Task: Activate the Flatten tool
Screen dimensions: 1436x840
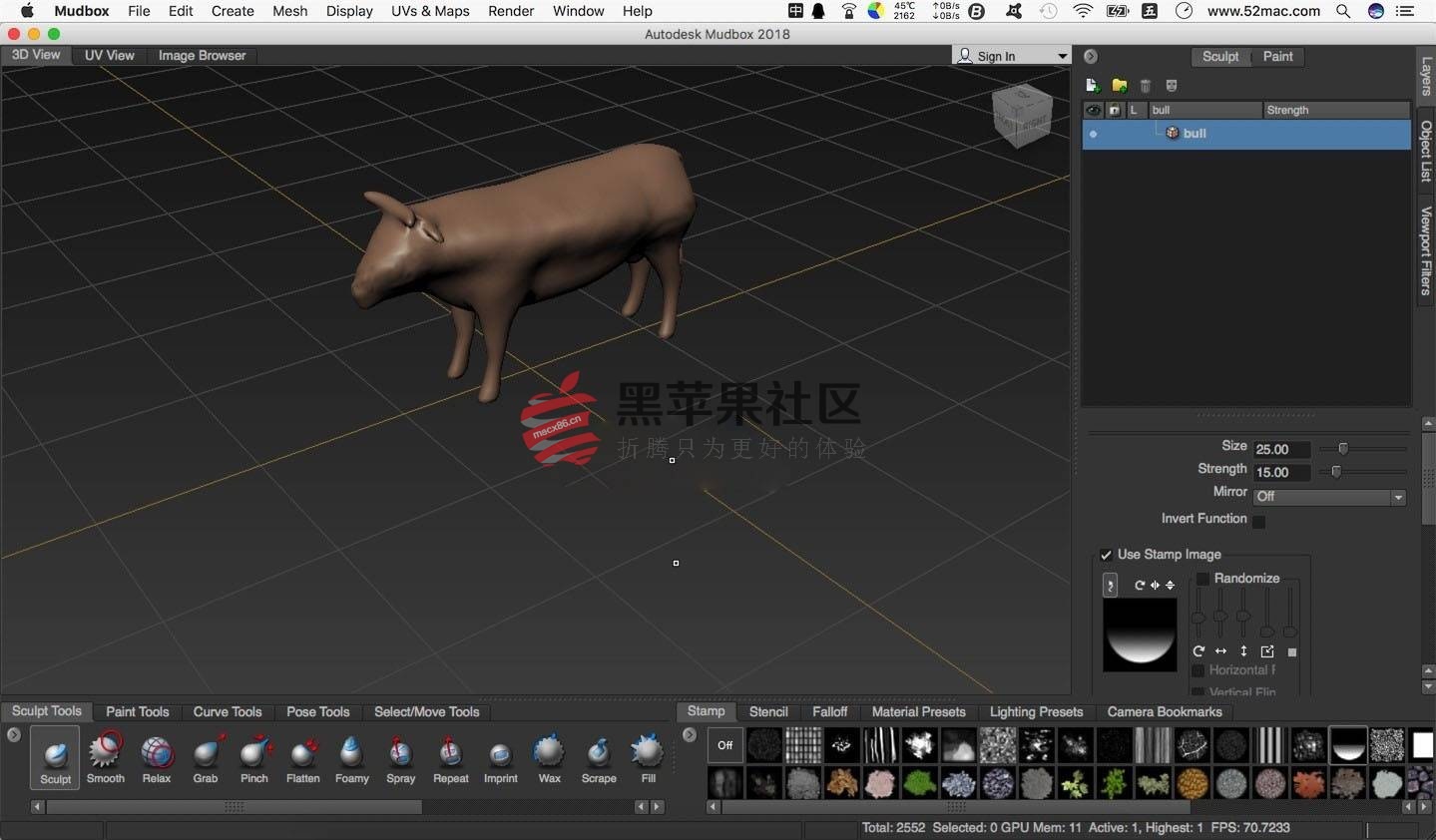Action: click(303, 757)
